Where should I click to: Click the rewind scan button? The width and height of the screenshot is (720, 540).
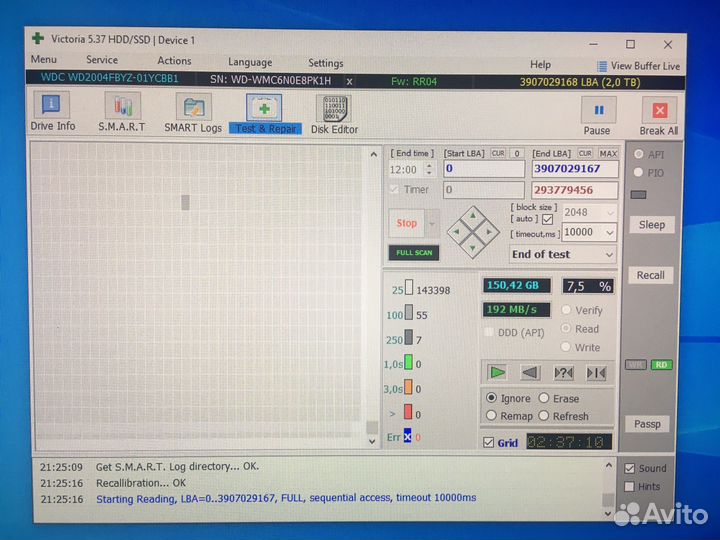(530, 373)
